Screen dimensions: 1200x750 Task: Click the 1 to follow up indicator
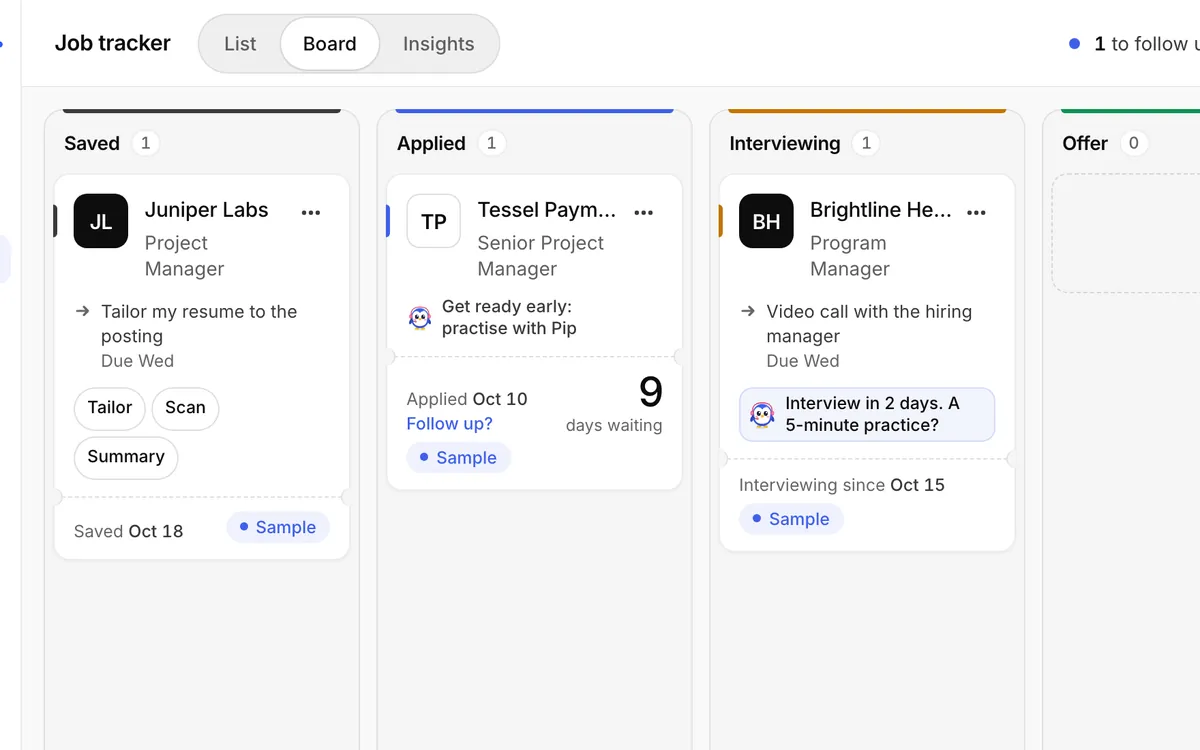(1134, 44)
